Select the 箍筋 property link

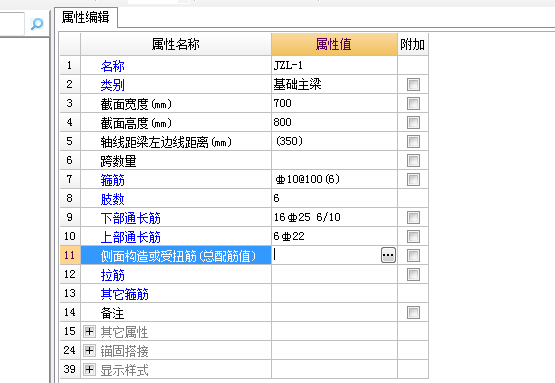coord(113,180)
